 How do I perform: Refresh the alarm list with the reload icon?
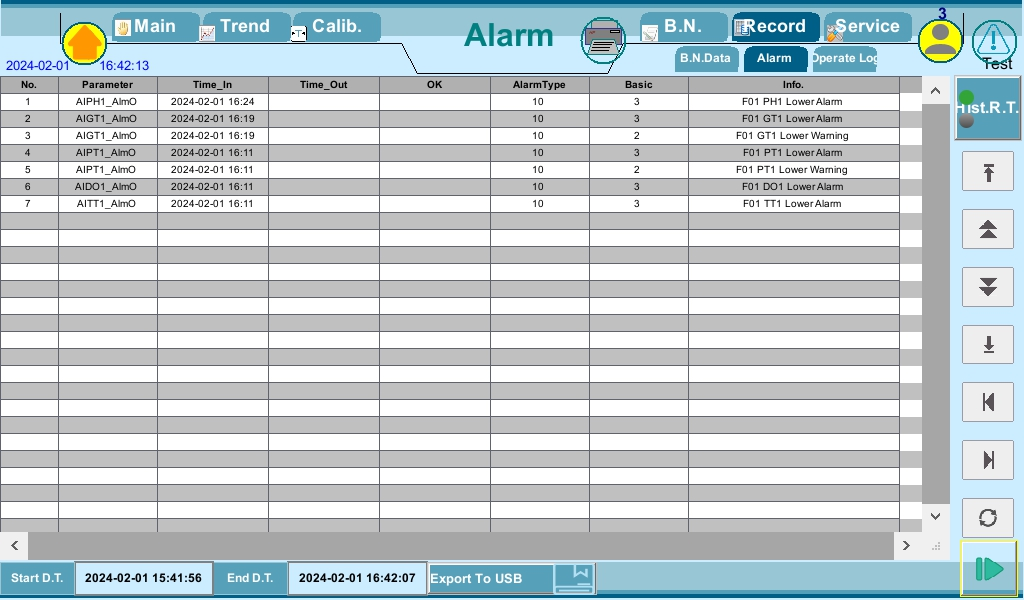tap(987, 518)
